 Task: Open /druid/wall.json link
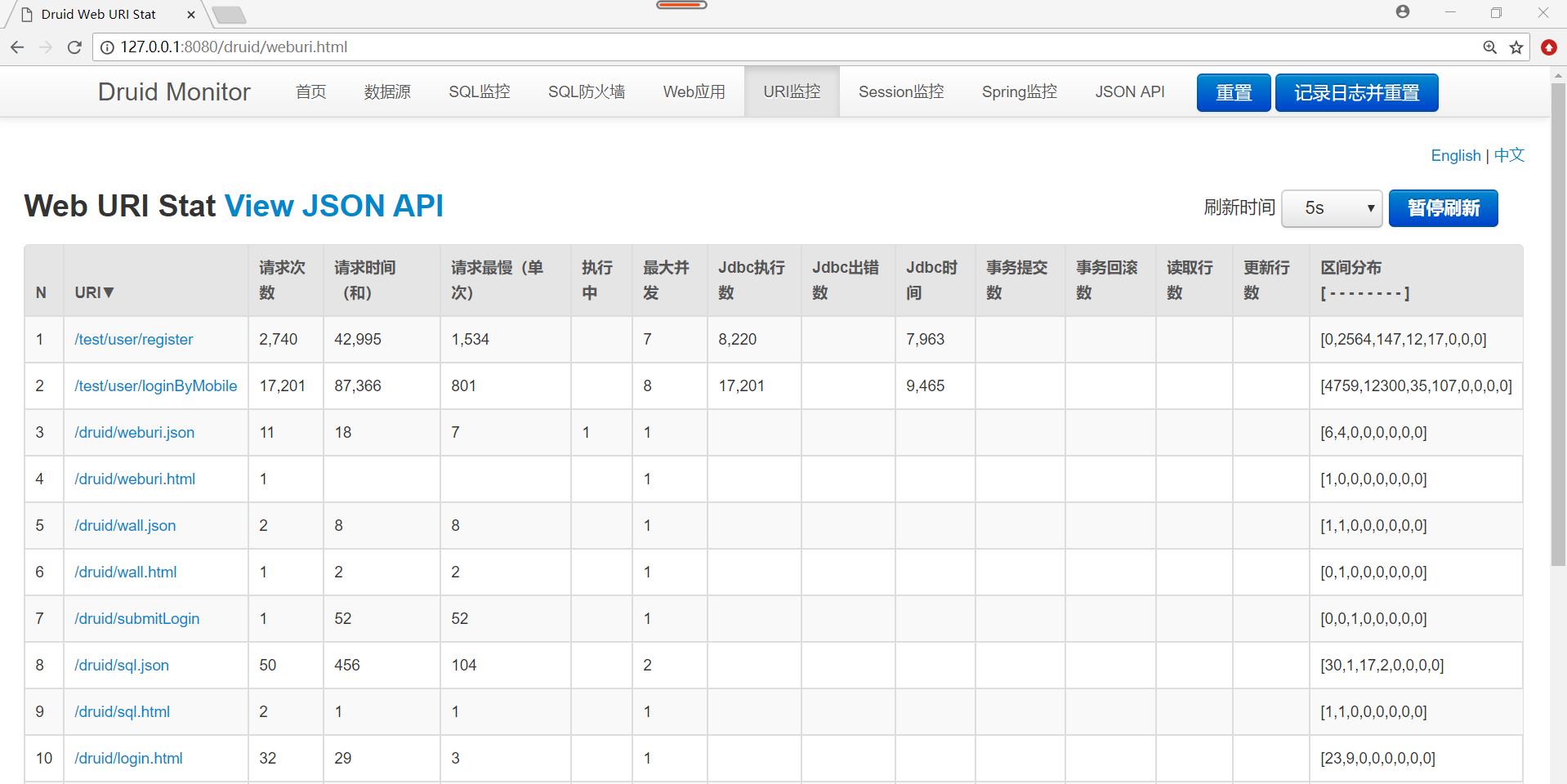point(125,526)
